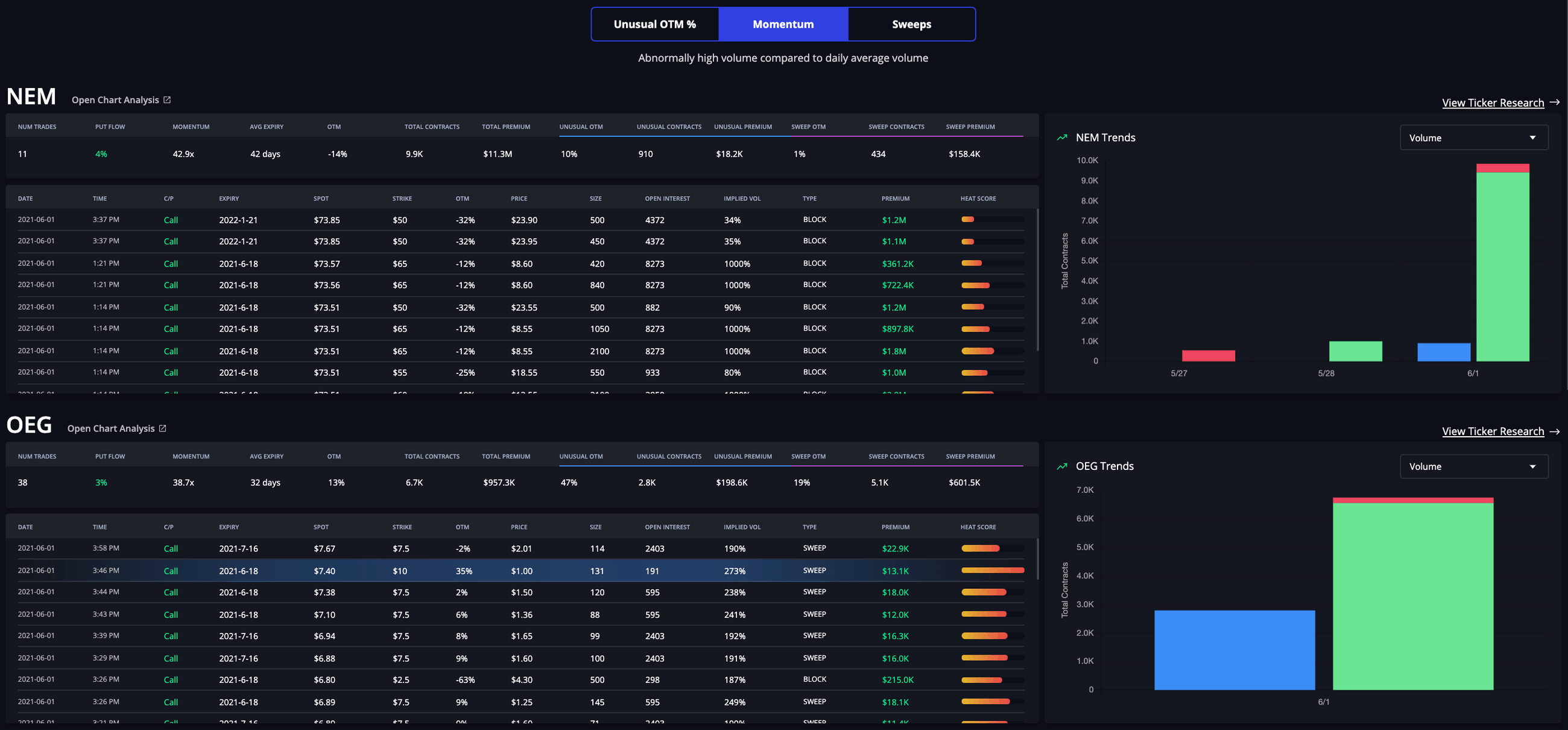Open the NEM Trends Volume dropdown

pos(1474,138)
